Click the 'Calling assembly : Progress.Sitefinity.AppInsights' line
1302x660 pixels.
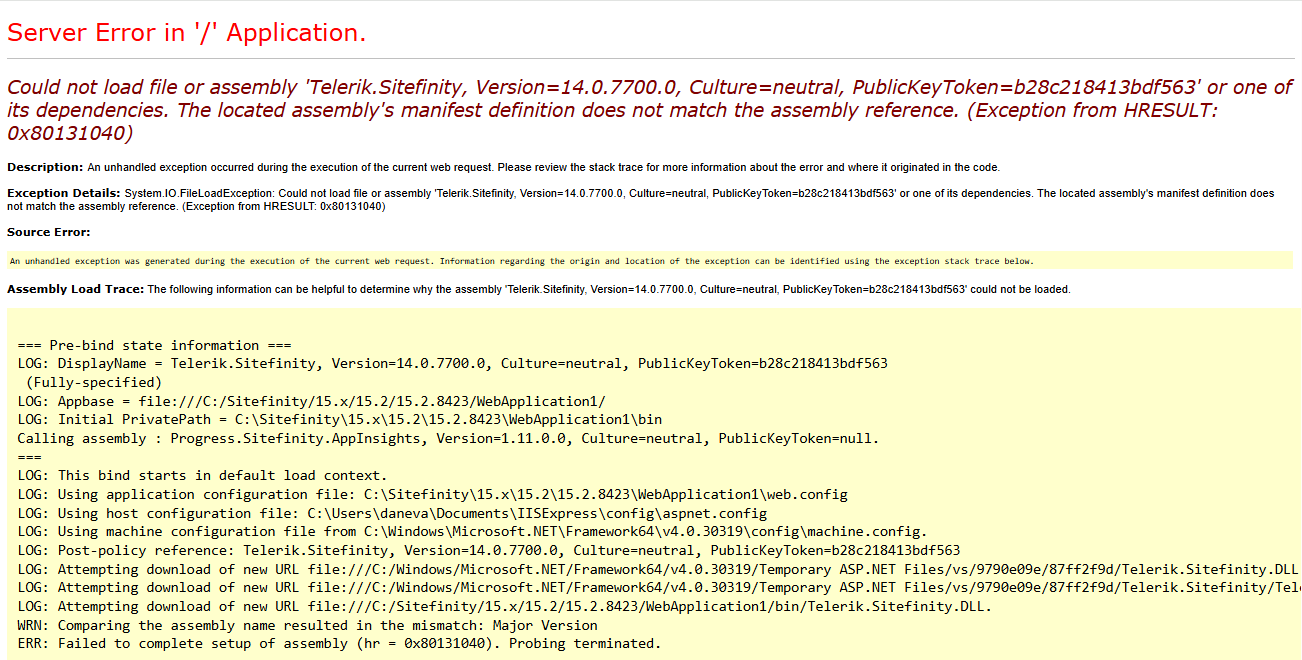(x=448, y=438)
